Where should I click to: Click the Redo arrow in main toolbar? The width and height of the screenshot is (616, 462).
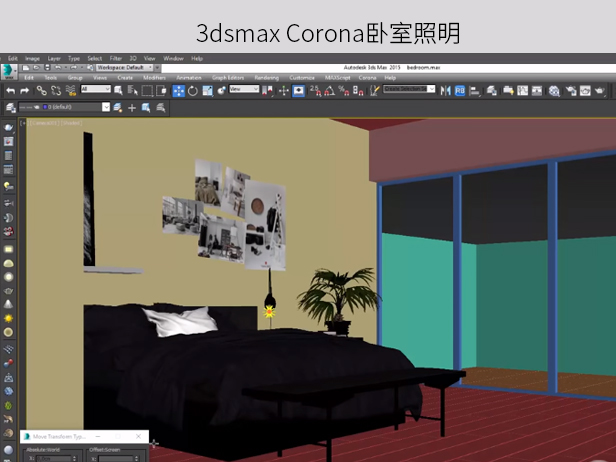click(25, 90)
